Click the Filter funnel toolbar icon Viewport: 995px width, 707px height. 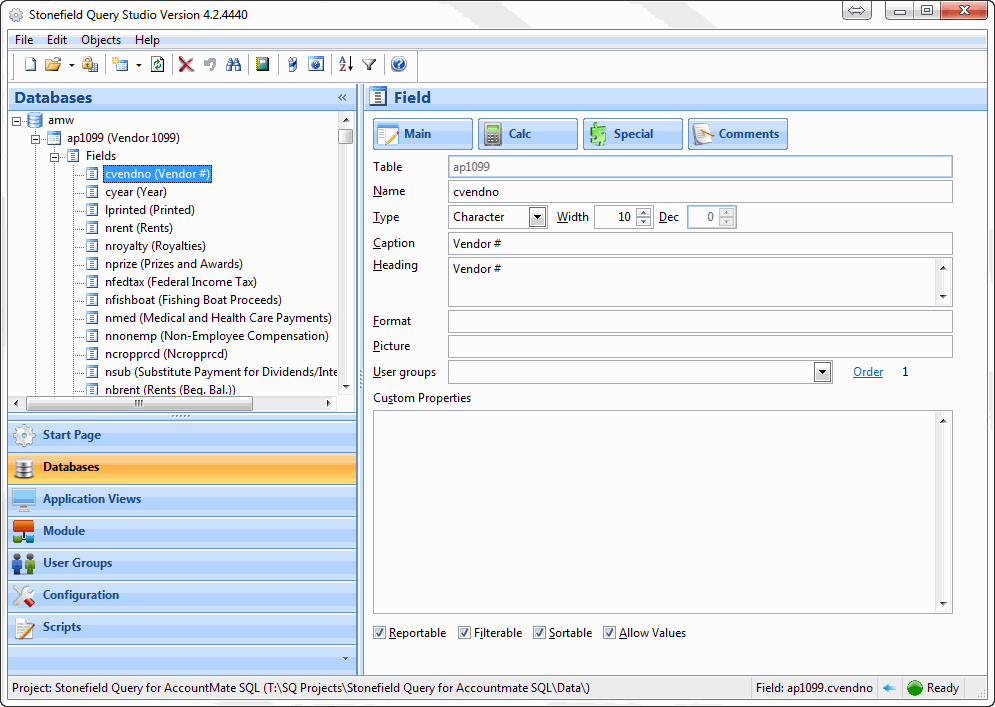369,64
